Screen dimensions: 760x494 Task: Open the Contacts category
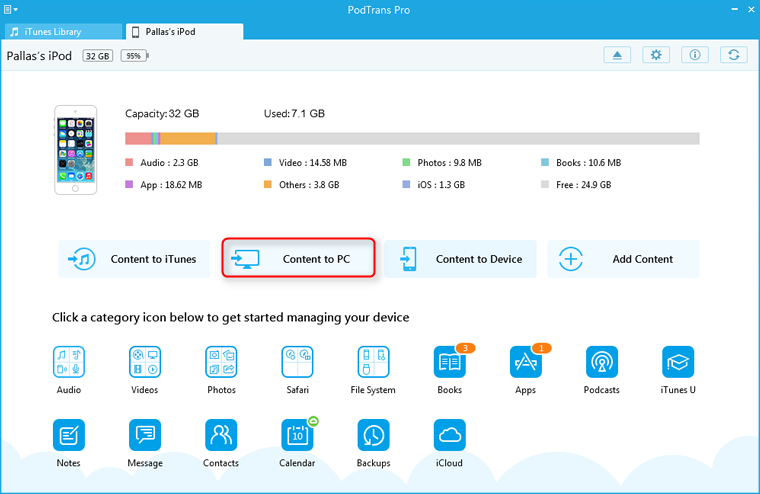[x=221, y=435]
